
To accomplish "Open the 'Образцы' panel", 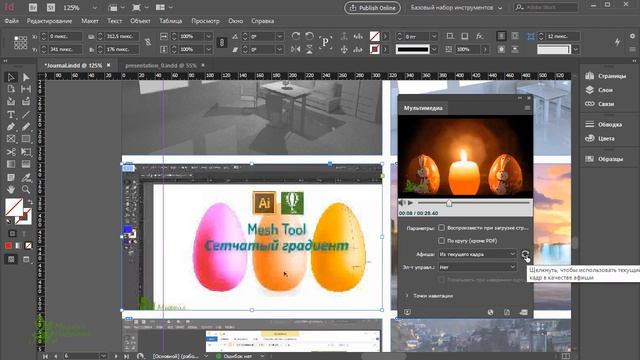I will click(x=604, y=159).
